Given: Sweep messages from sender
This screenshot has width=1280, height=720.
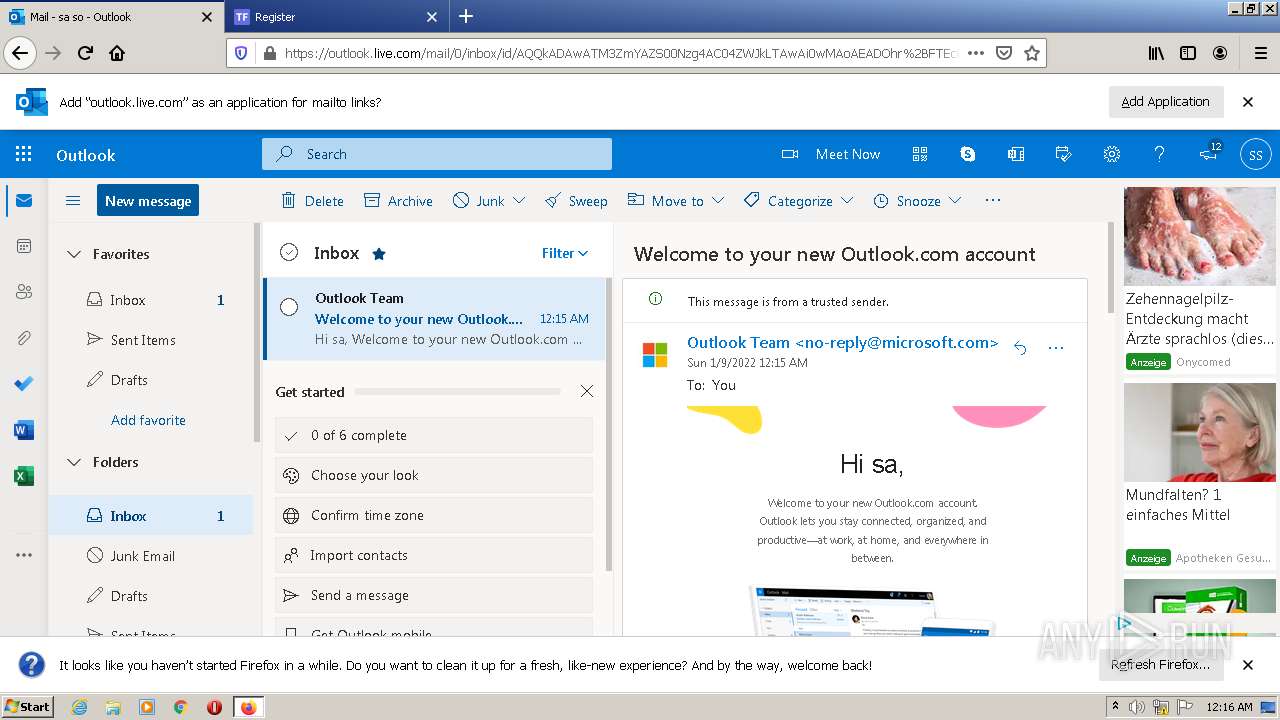Looking at the screenshot, I should coord(576,200).
